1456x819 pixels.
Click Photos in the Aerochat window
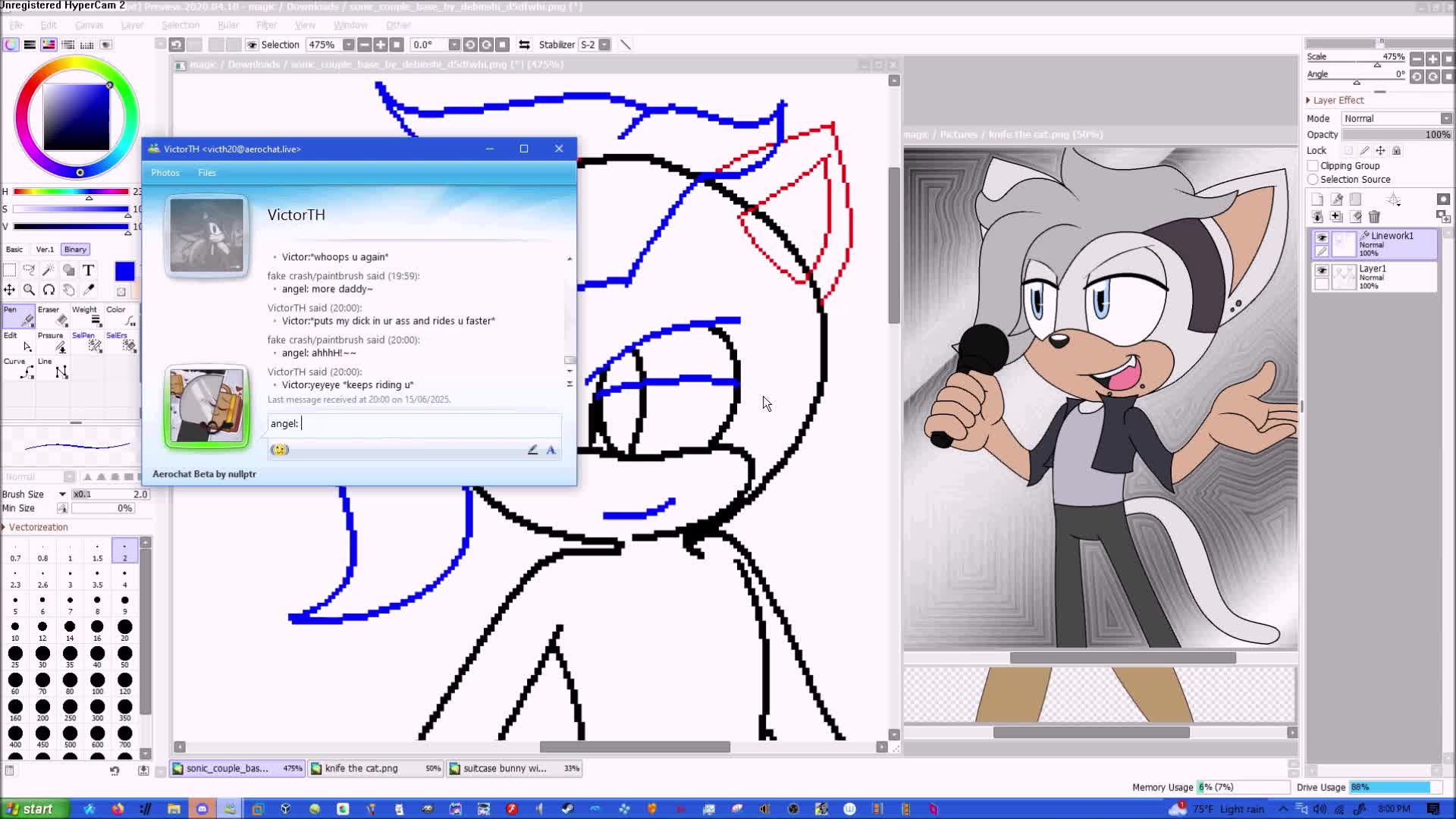(x=165, y=173)
